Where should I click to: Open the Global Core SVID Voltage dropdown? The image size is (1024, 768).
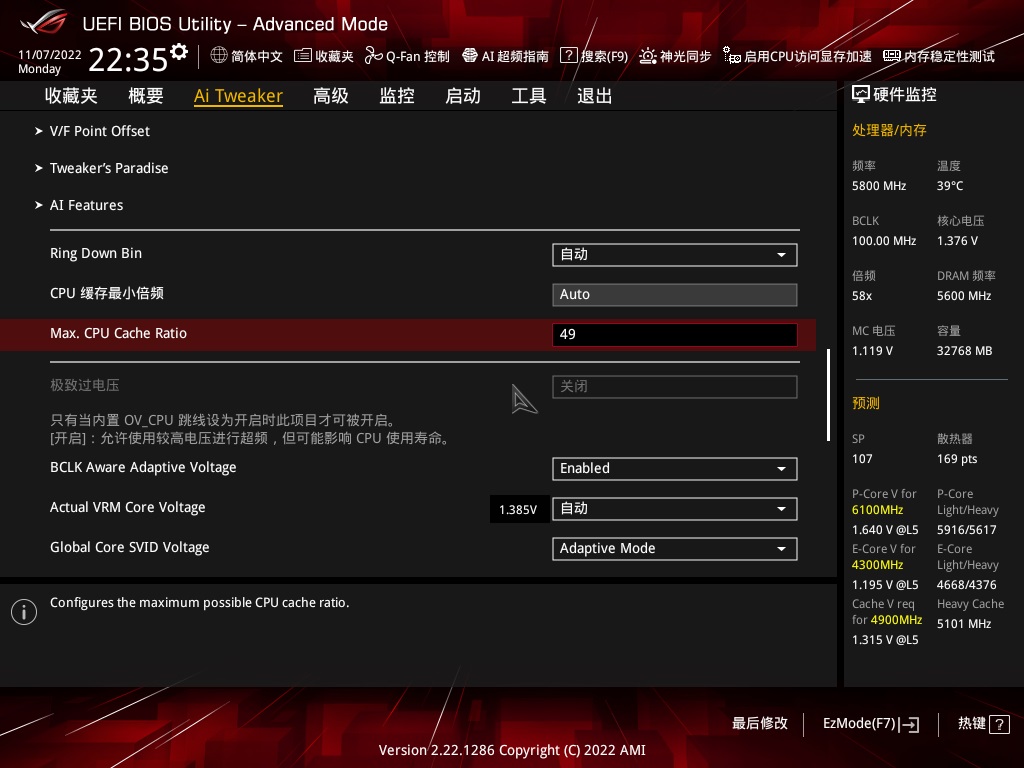coord(674,548)
